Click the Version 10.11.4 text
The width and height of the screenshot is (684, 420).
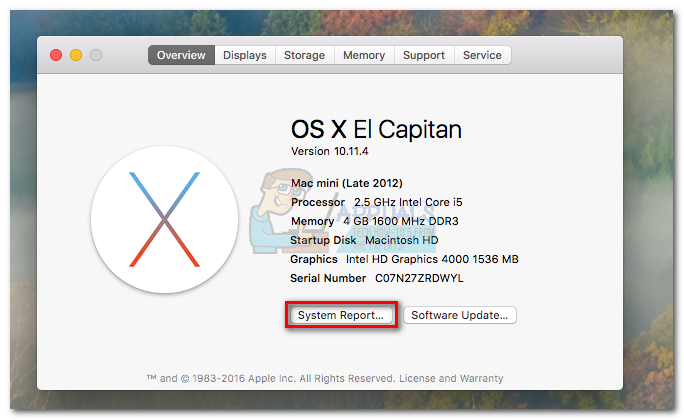click(330, 151)
